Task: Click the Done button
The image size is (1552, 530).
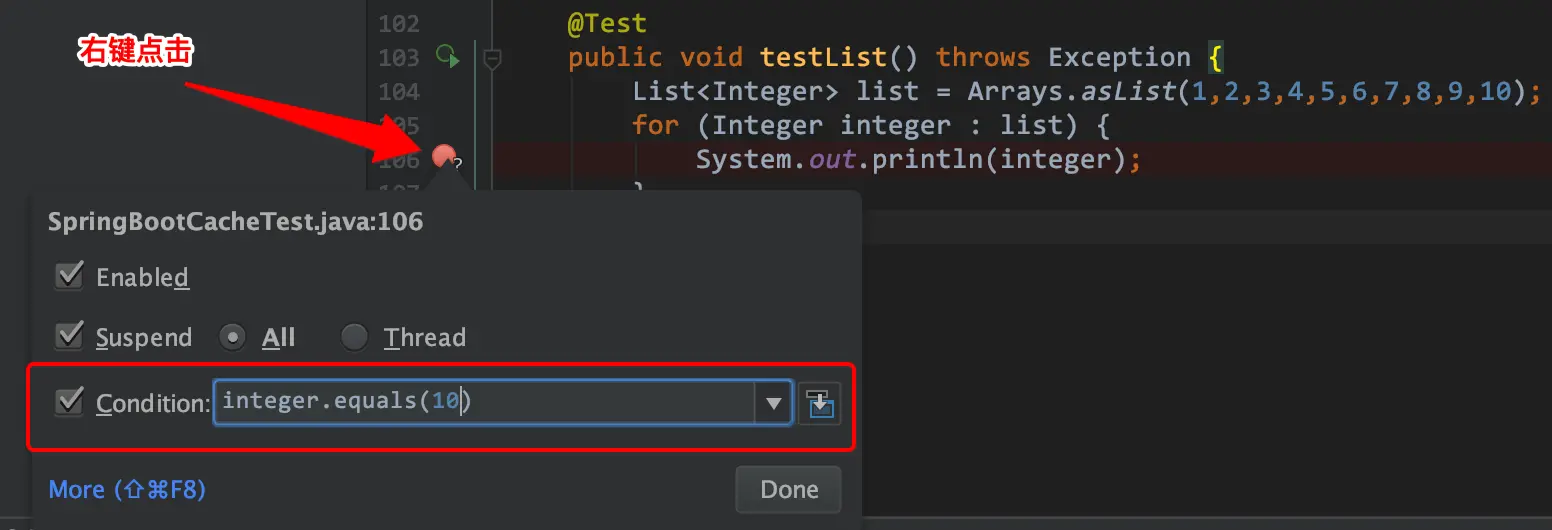Action: (x=789, y=489)
